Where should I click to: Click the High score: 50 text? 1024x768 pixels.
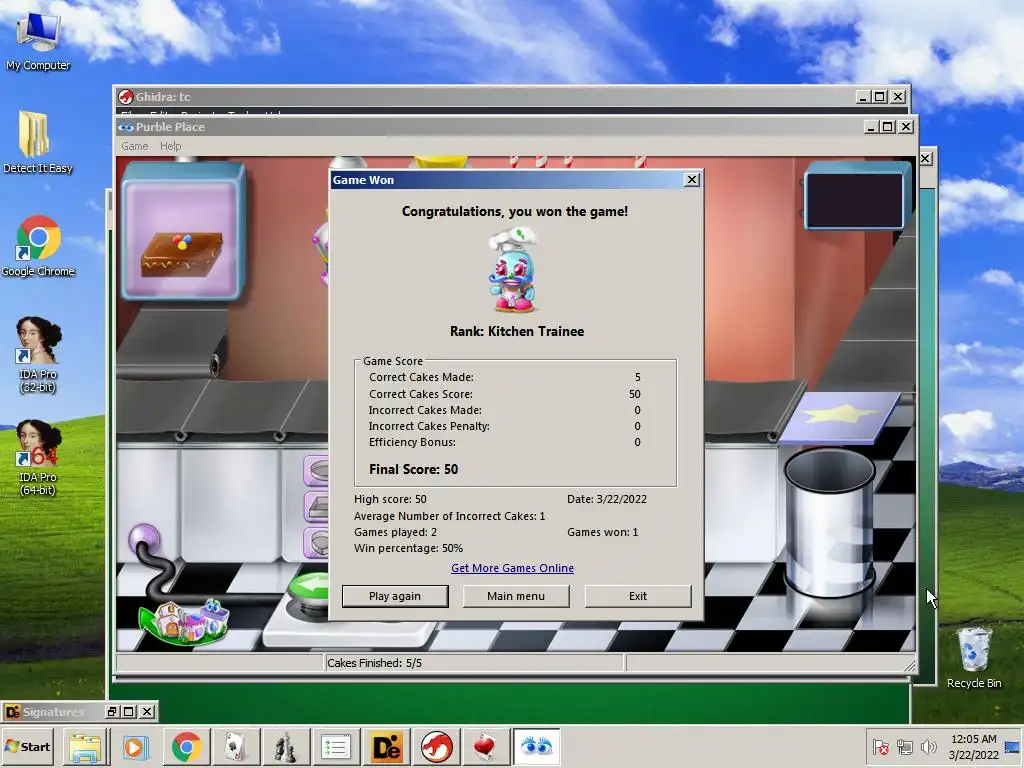390,499
